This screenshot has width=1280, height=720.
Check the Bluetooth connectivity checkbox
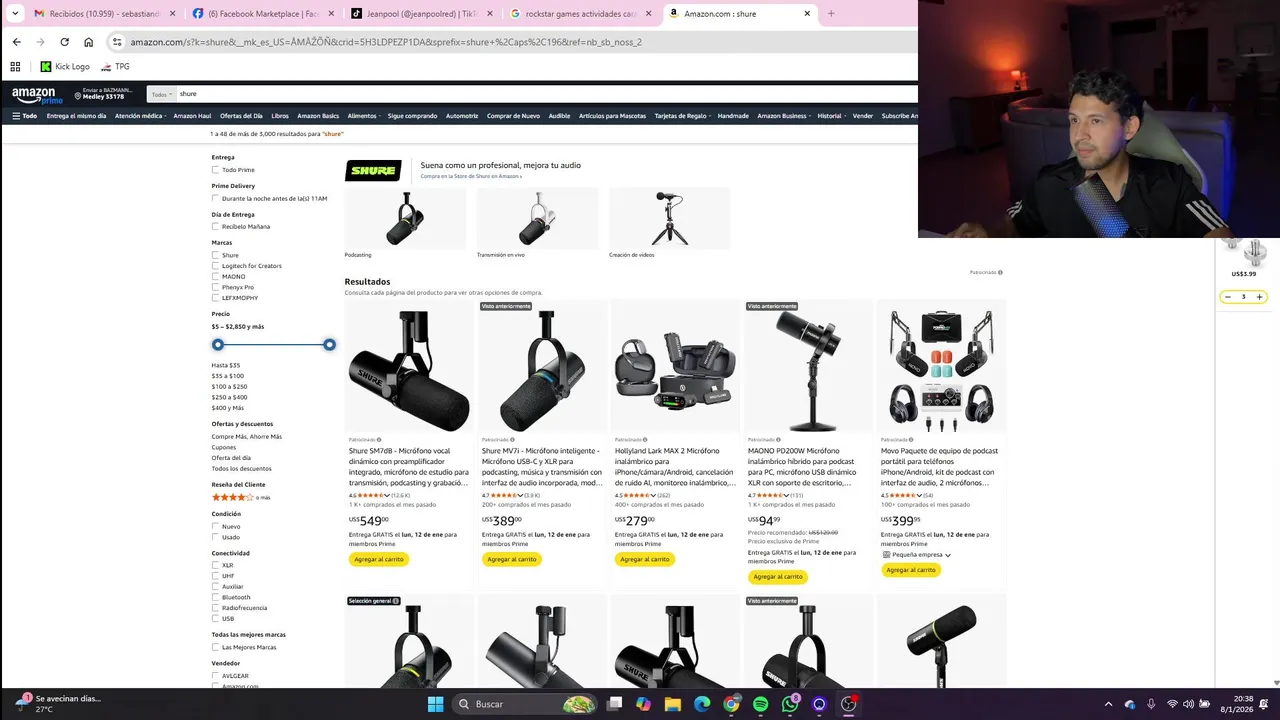pyautogui.click(x=215, y=597)
